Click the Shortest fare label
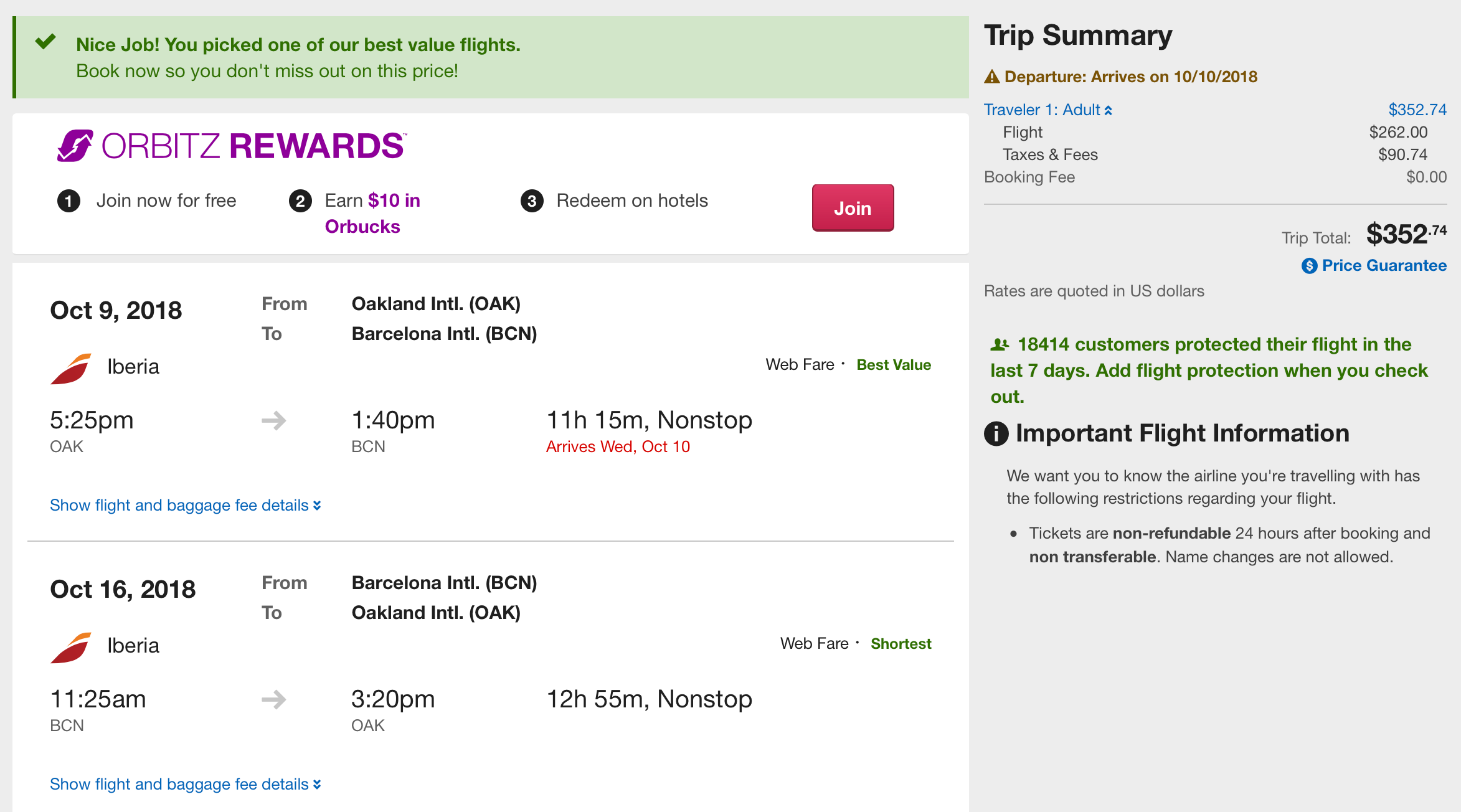The height and width of the screenshot is (812, 1461). [901, 644]
